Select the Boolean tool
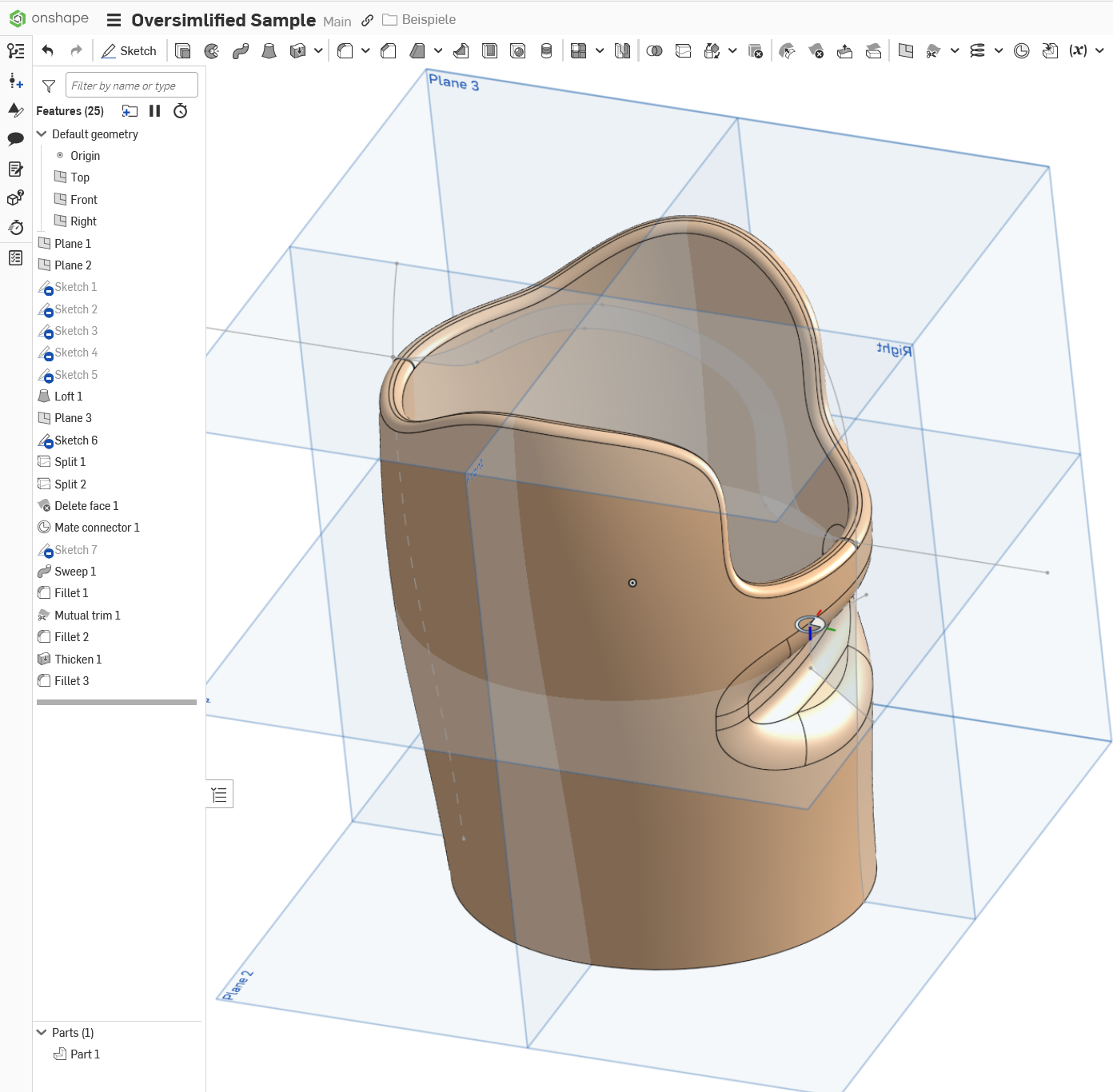Viewport: 1113px width, 1092px height. click(x=654, y=51)
